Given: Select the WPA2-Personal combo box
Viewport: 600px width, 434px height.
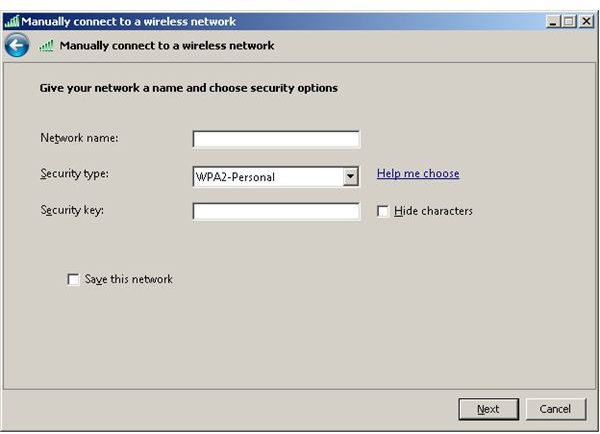Looking at the screenshot, I should coord(276,177).
